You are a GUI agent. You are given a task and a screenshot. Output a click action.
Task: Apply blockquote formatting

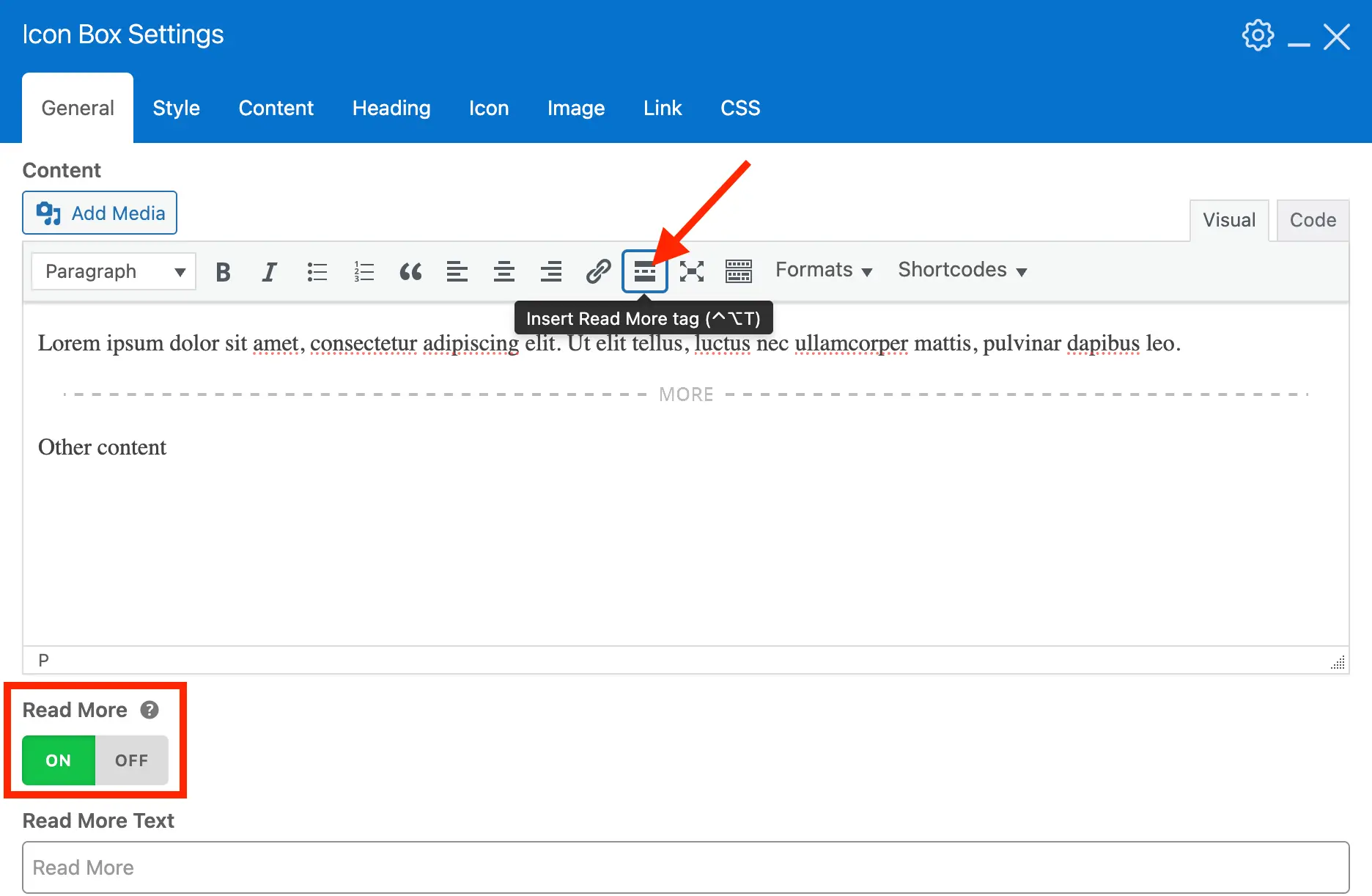coord(410,272)
